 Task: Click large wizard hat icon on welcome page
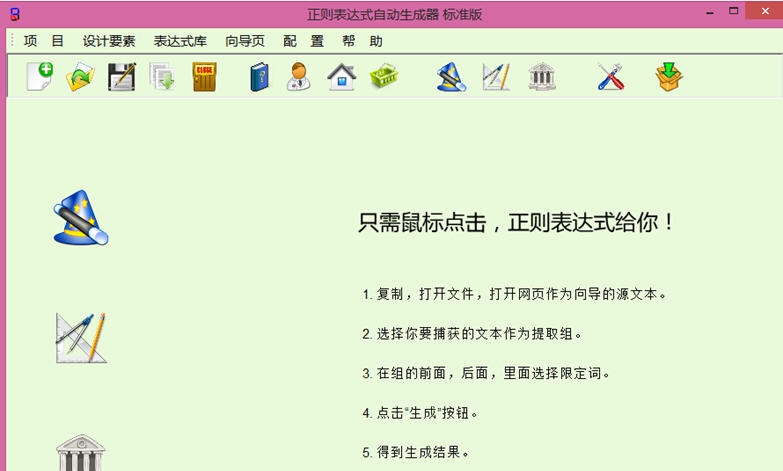(x=80, y=218)
